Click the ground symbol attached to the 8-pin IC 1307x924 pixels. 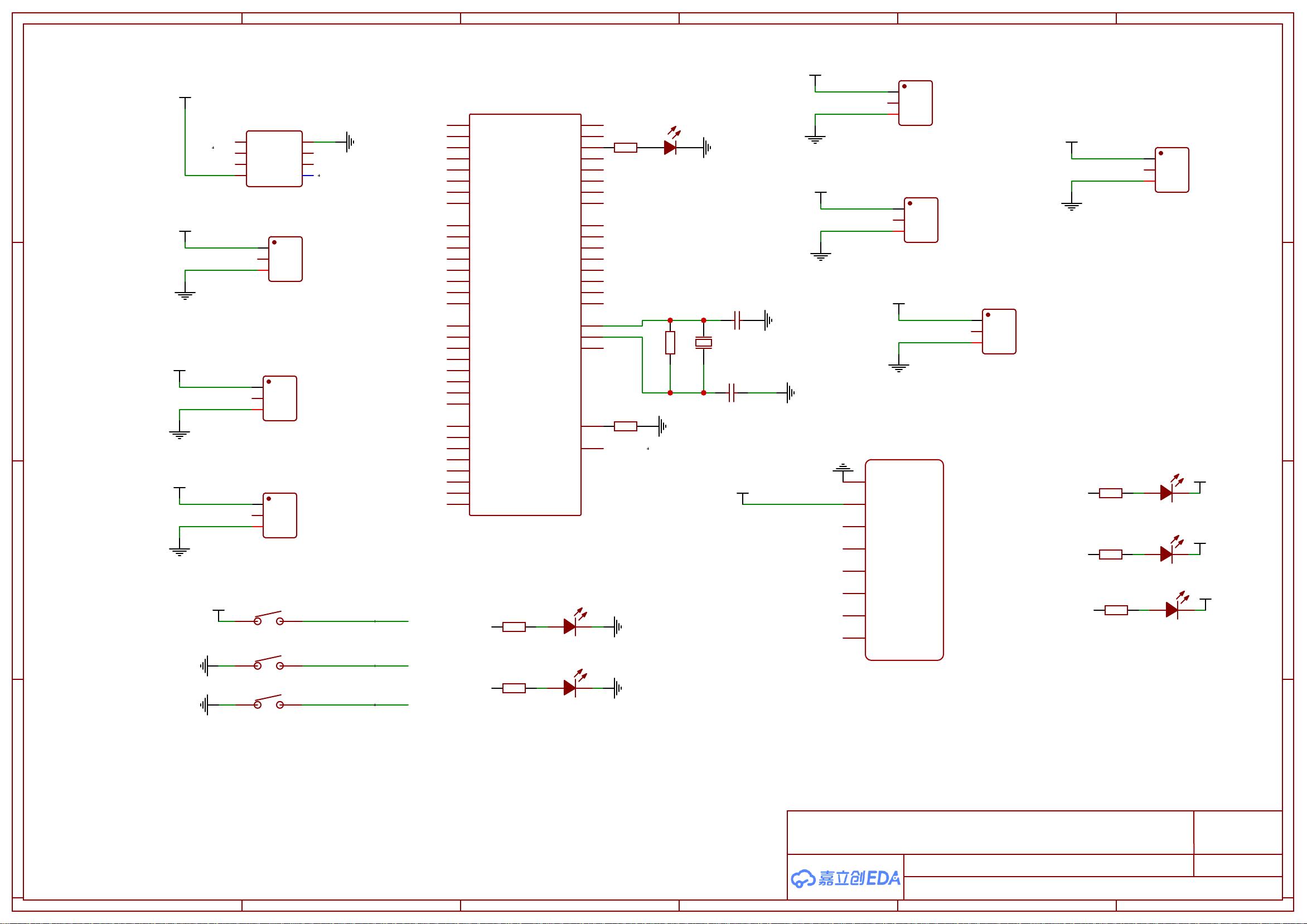(350, 142)
